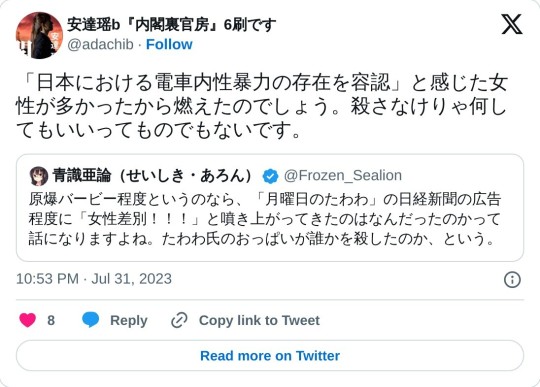Click the 10:53 PM Jul 31, 2023 timestamp
Image resolution: width=540 pixels, height=387 pixels.
pos(94,279)
